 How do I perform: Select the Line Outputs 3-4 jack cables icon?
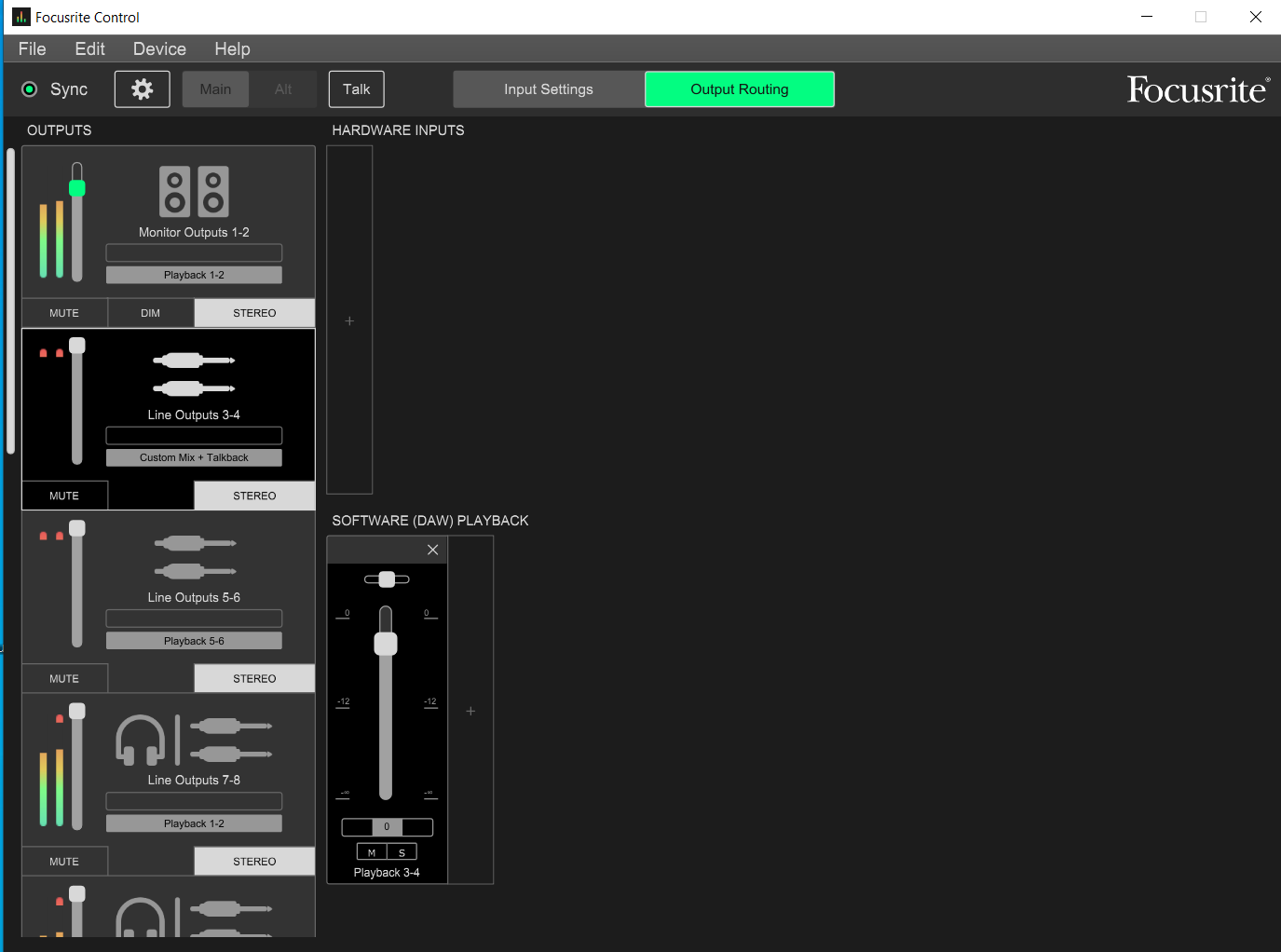[x=194, y=374]
